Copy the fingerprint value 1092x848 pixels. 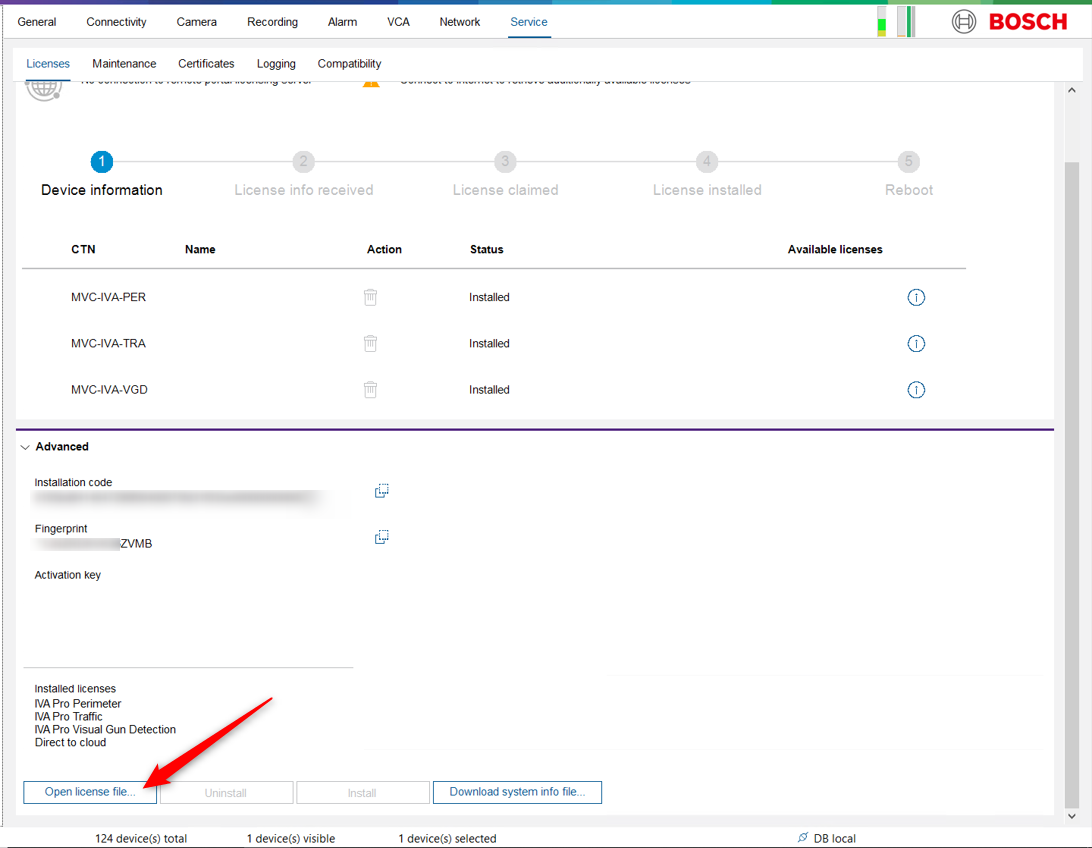[x=381, y=537]
